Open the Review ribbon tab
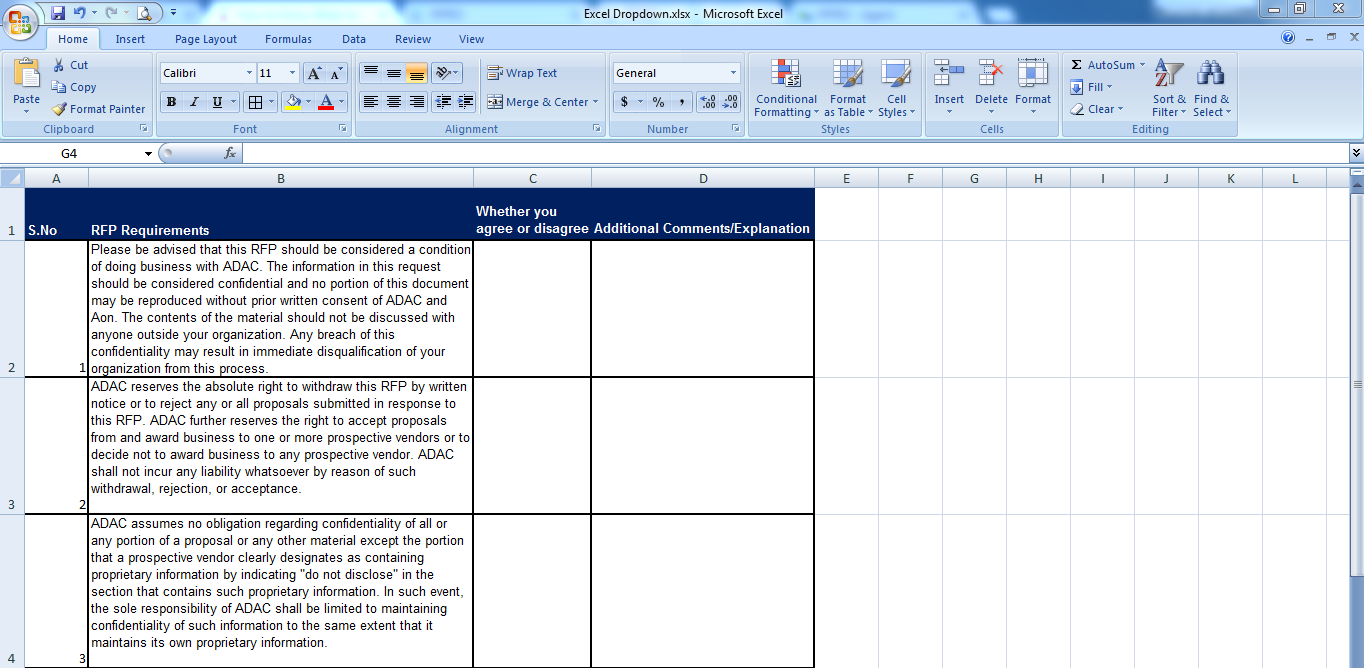This screenshot has width=1364, height=668. (x=412, y=39)
